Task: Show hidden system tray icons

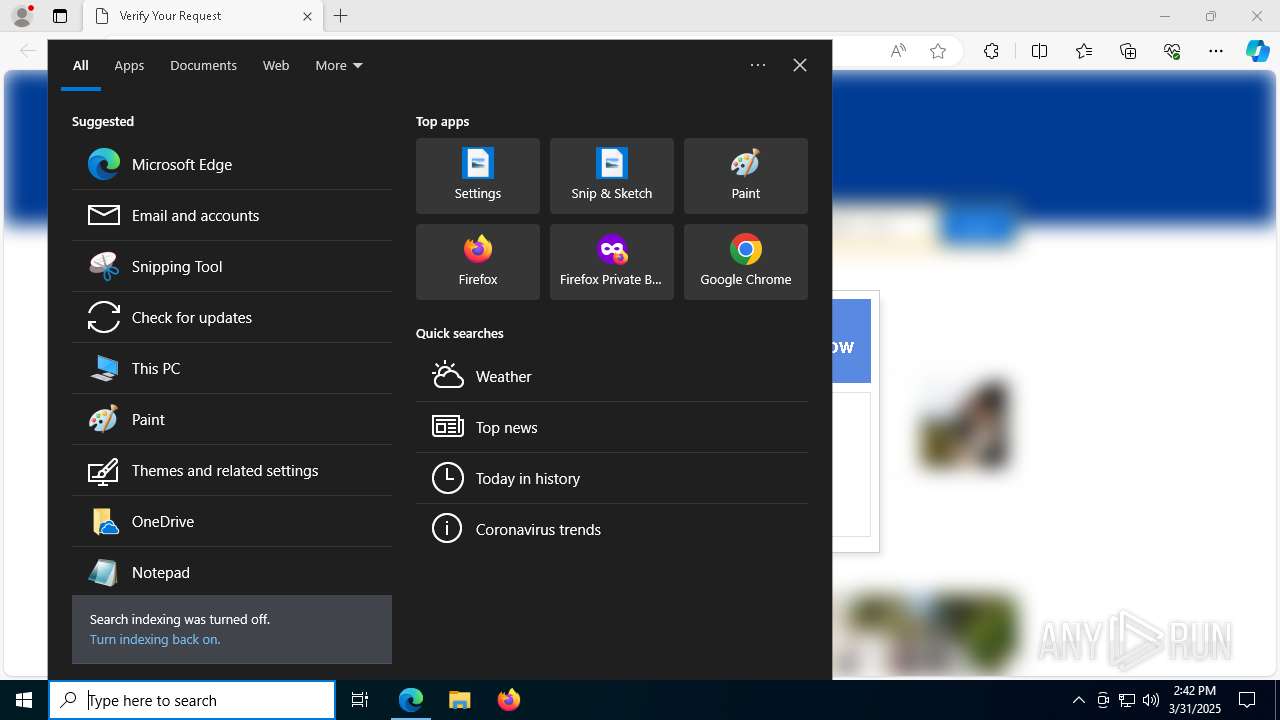Action: click(1078, 700)
